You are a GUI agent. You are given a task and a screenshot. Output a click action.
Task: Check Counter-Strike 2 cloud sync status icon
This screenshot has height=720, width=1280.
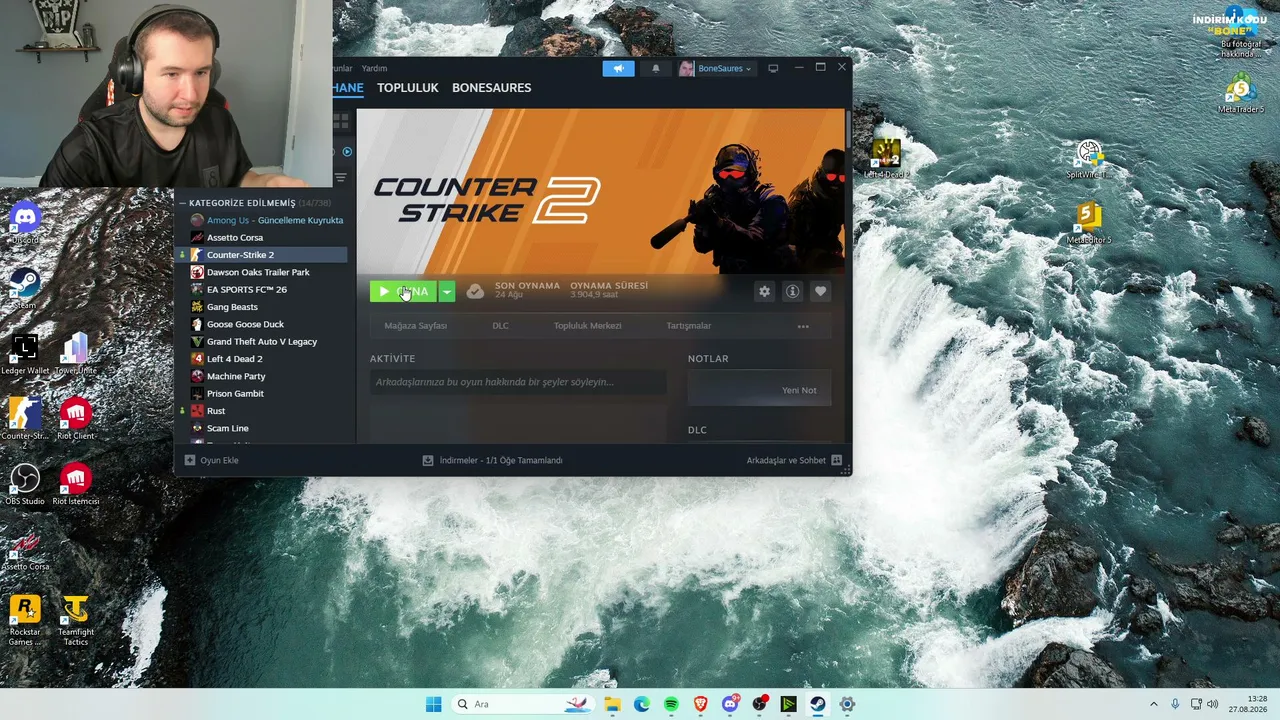coord(476,291)
